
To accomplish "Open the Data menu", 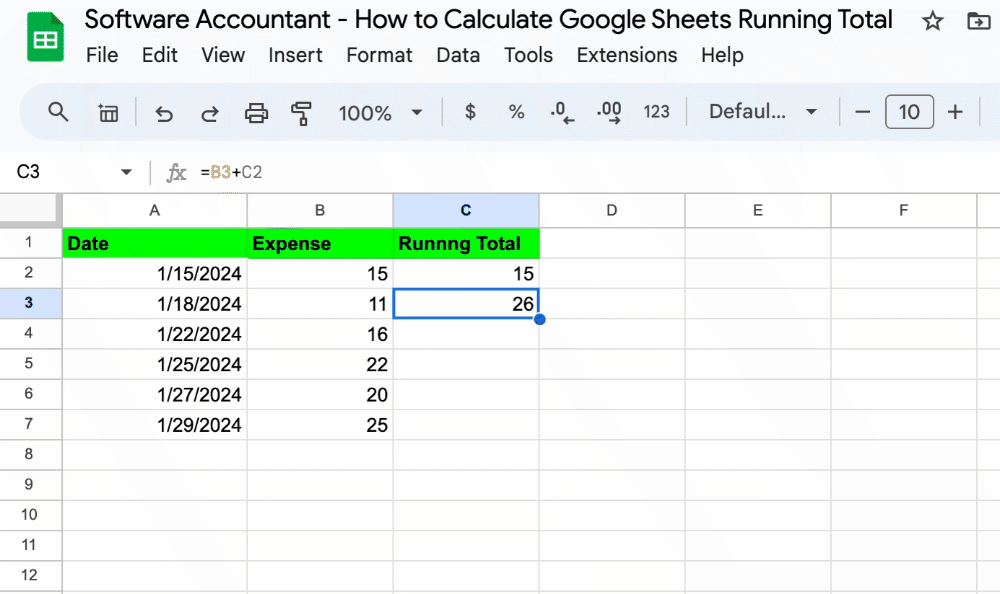I will click(458, 56).
